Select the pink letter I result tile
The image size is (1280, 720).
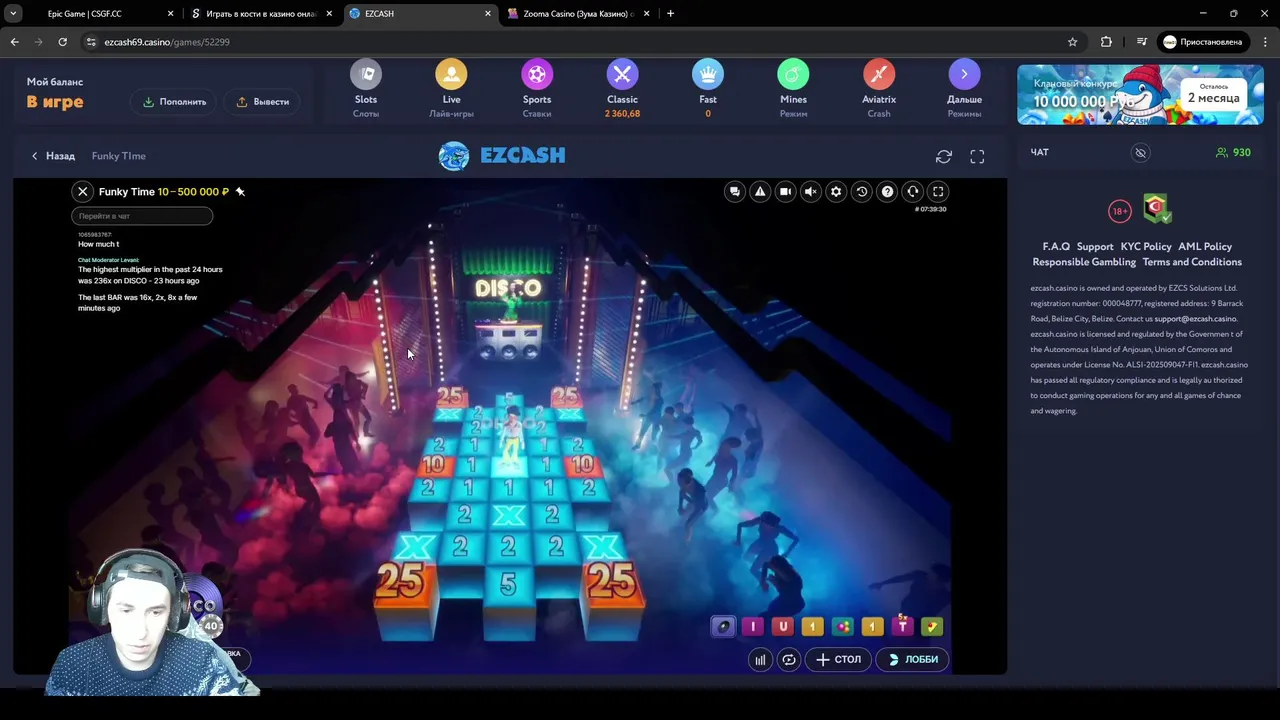[753, 627]
